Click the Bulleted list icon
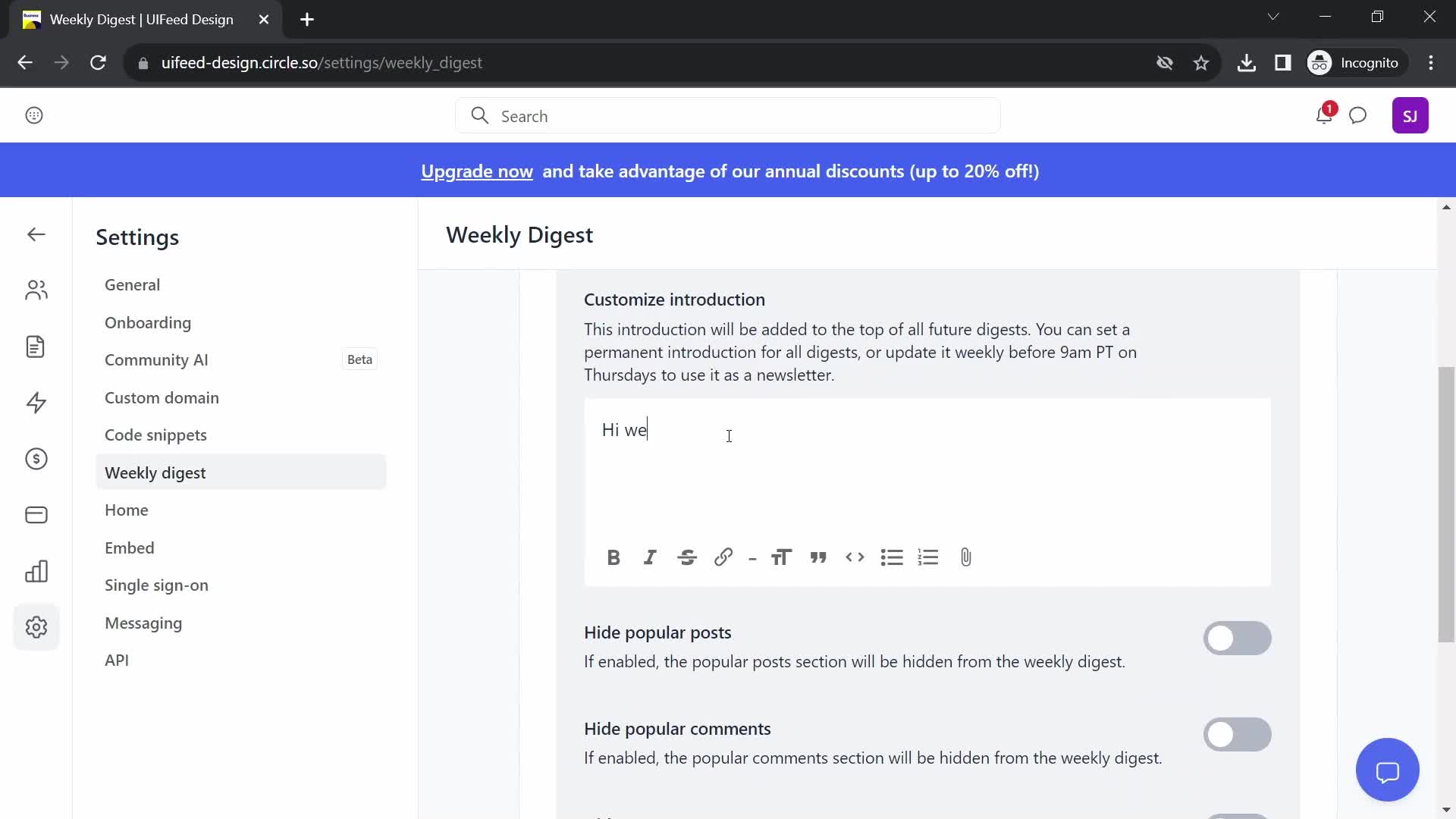 891,557
